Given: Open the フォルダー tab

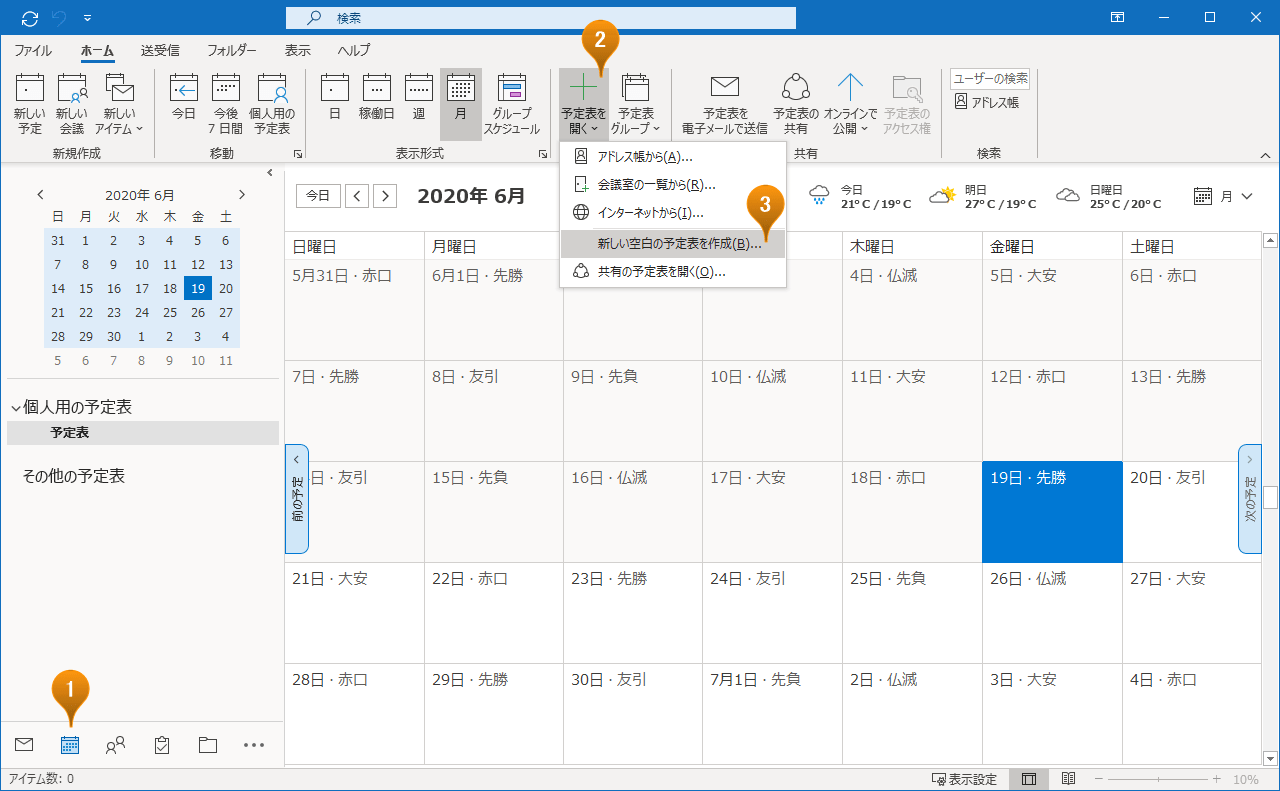Looking at the screenshot, I should pos(232,50).
